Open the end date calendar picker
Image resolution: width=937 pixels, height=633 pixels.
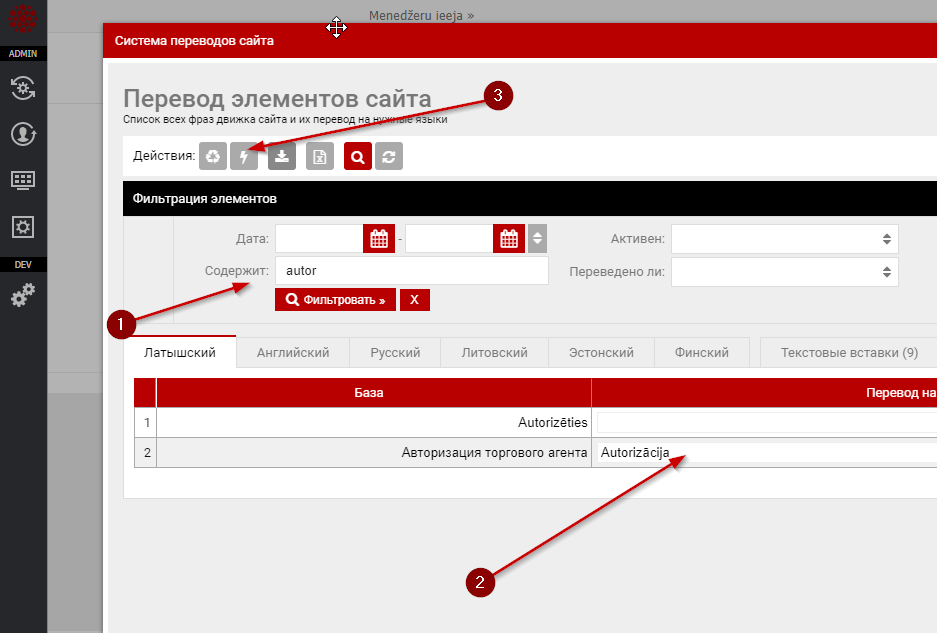(x=508, y=239)
